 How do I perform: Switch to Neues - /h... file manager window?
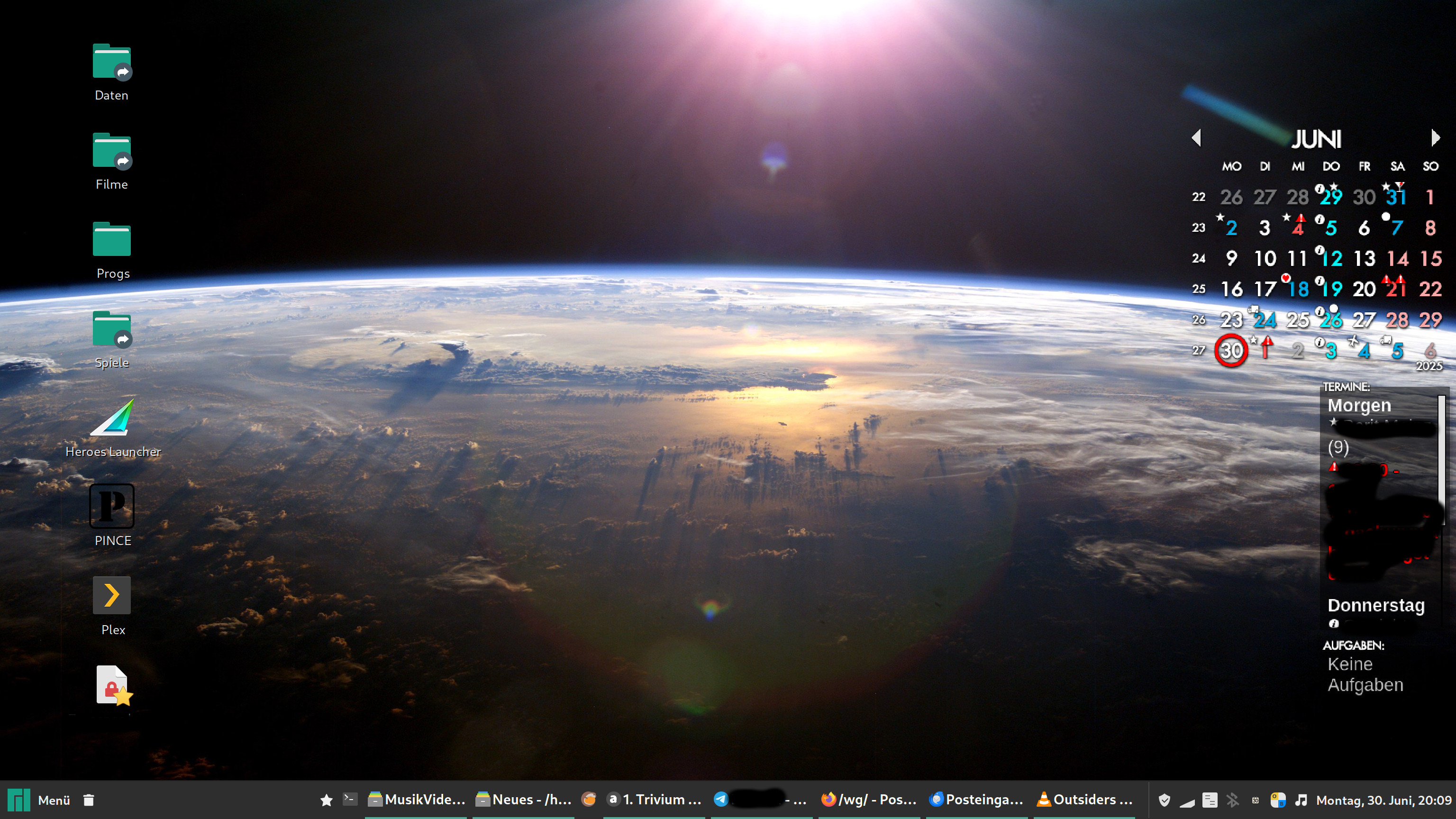[x=524, y=800]
